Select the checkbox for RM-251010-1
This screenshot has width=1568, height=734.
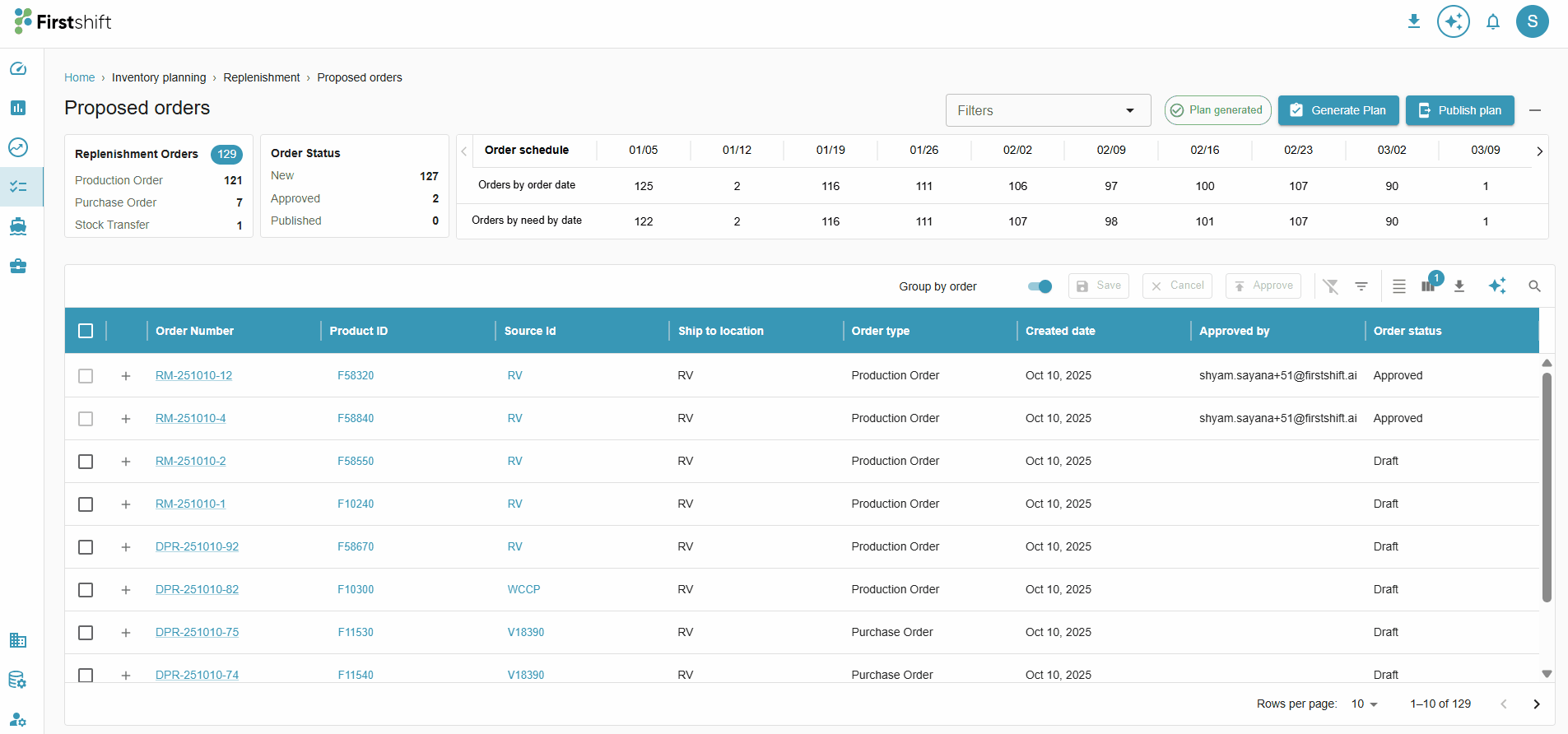[86, 504]
